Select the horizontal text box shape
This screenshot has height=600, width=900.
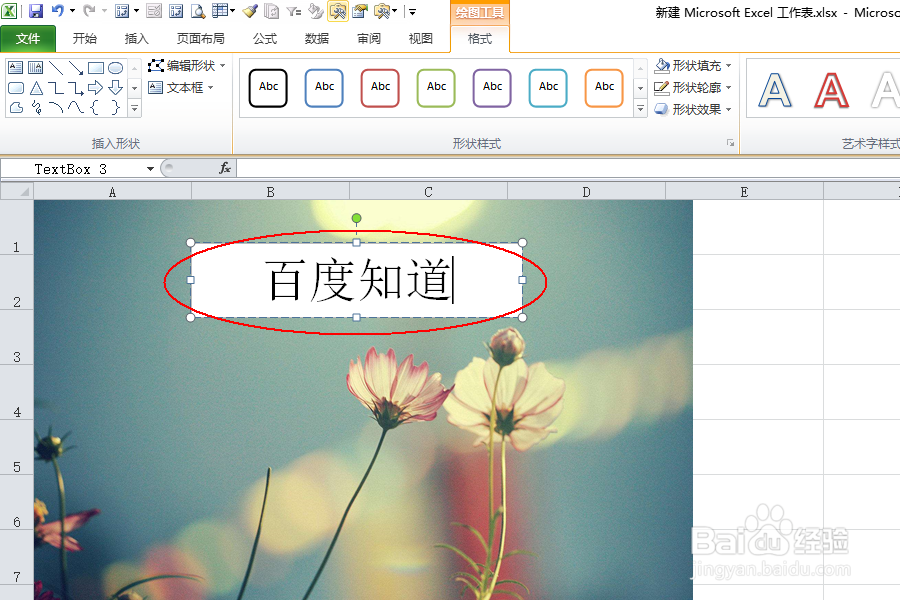15,68
